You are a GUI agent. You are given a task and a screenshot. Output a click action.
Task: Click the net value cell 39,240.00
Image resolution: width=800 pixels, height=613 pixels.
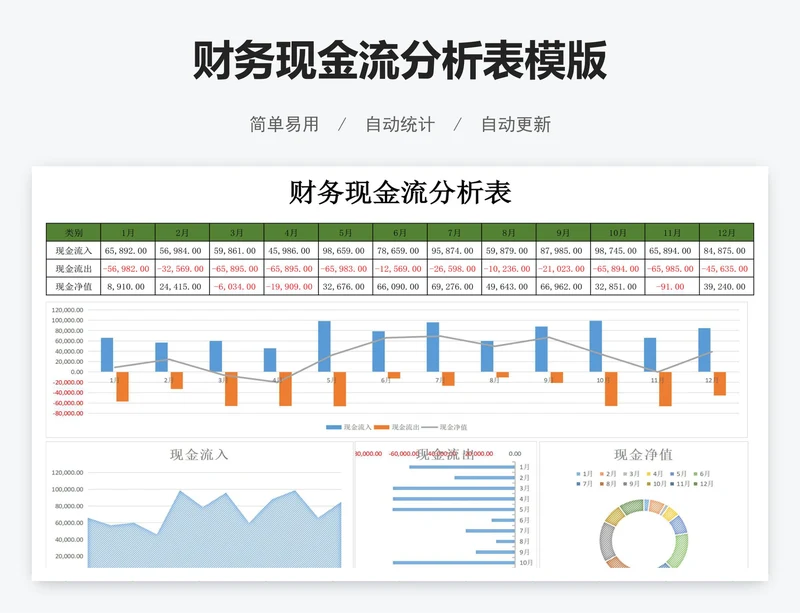727,286
